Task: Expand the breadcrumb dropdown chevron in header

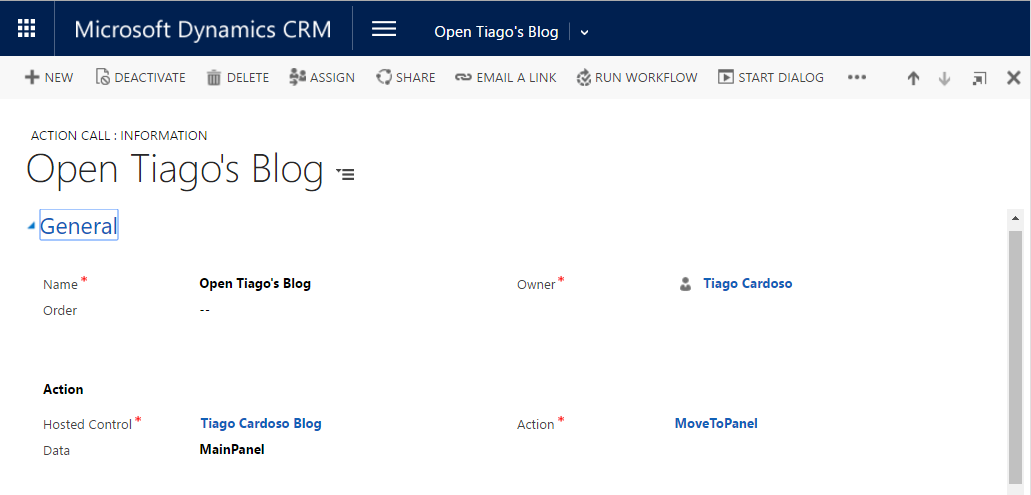Action: (x=585, y=32)
